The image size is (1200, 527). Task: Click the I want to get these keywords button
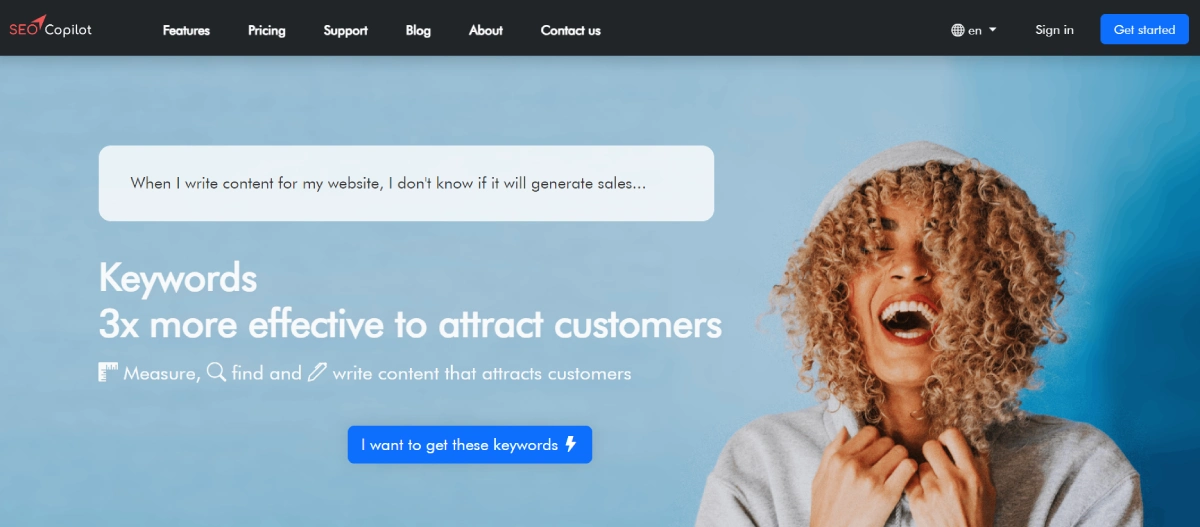pos(470,444)
